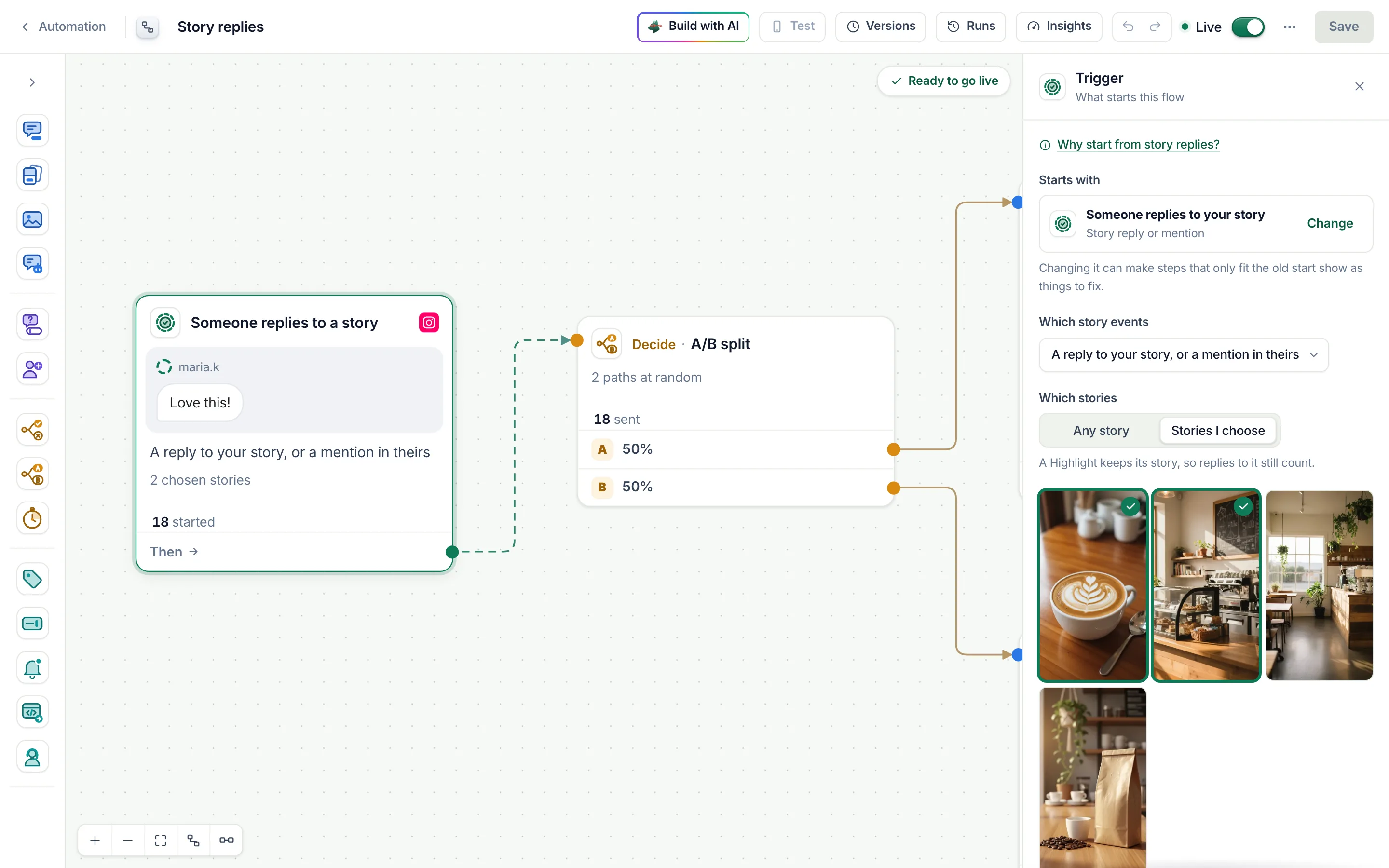Add the notification bell step icon
The width and height of the screenshot is (1389, 868).
tap(32, 668)
